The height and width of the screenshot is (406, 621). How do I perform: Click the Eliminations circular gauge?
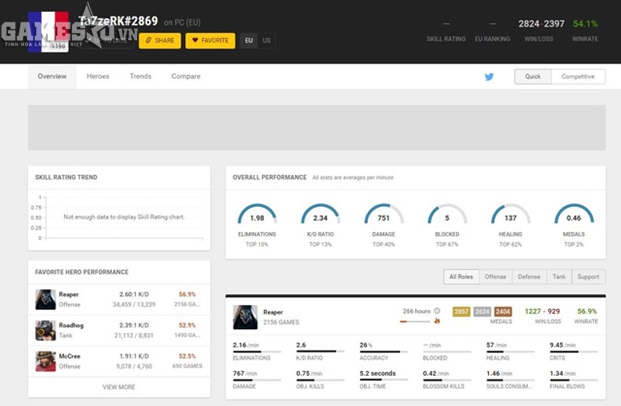[257, 217]
